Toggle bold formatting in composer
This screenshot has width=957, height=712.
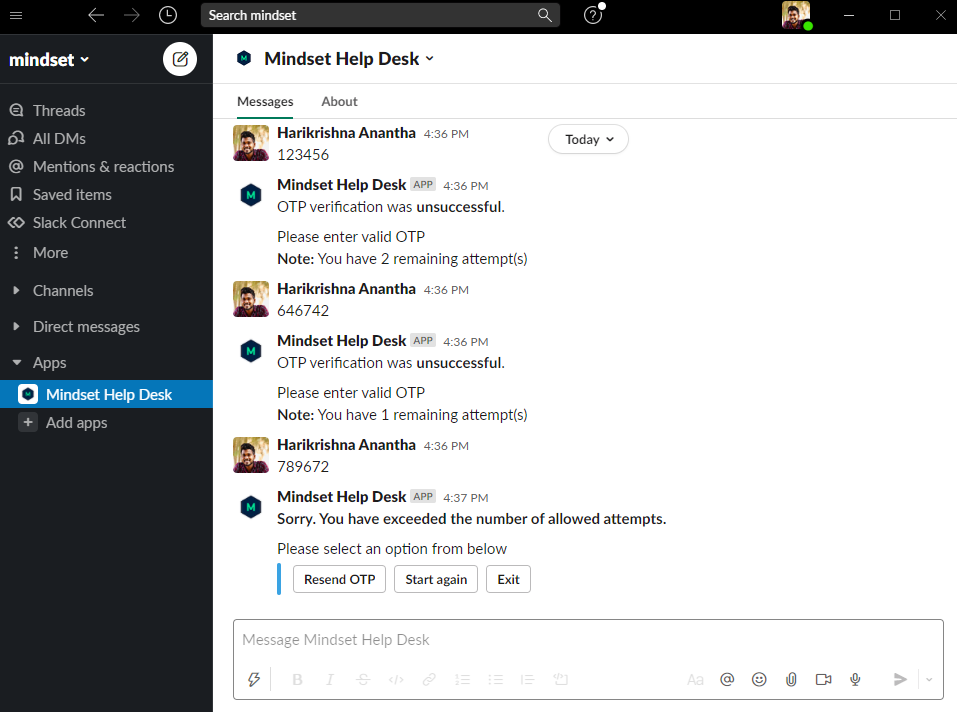(x=298, y=679)
